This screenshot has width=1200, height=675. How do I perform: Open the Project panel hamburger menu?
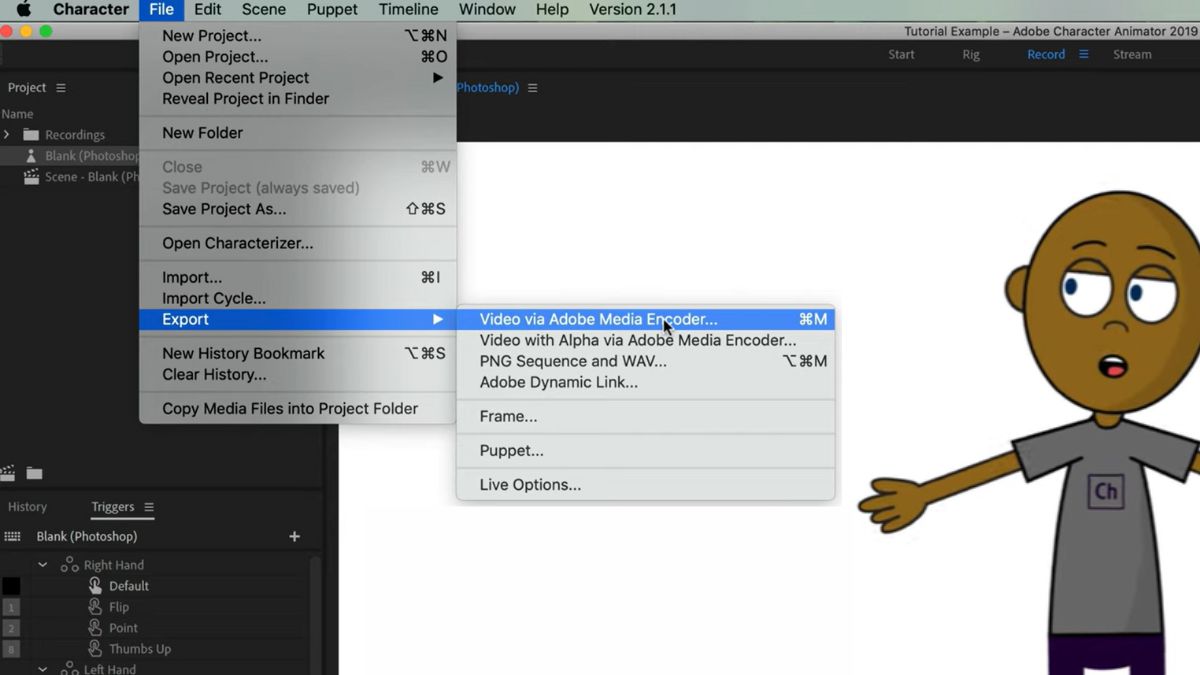point(61,88)
